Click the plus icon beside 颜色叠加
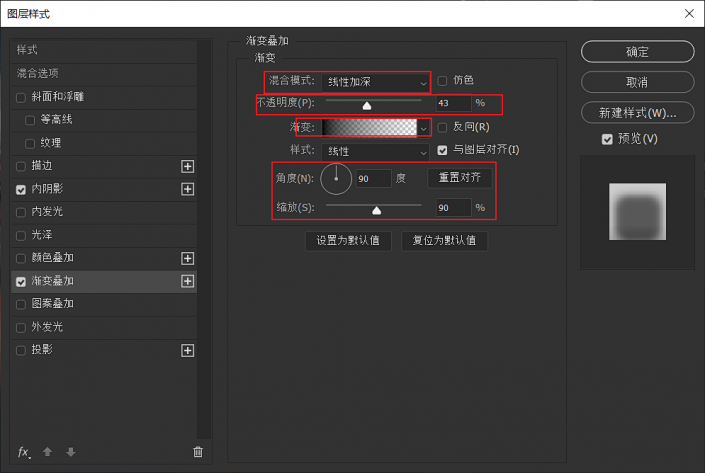 point(187,258)
